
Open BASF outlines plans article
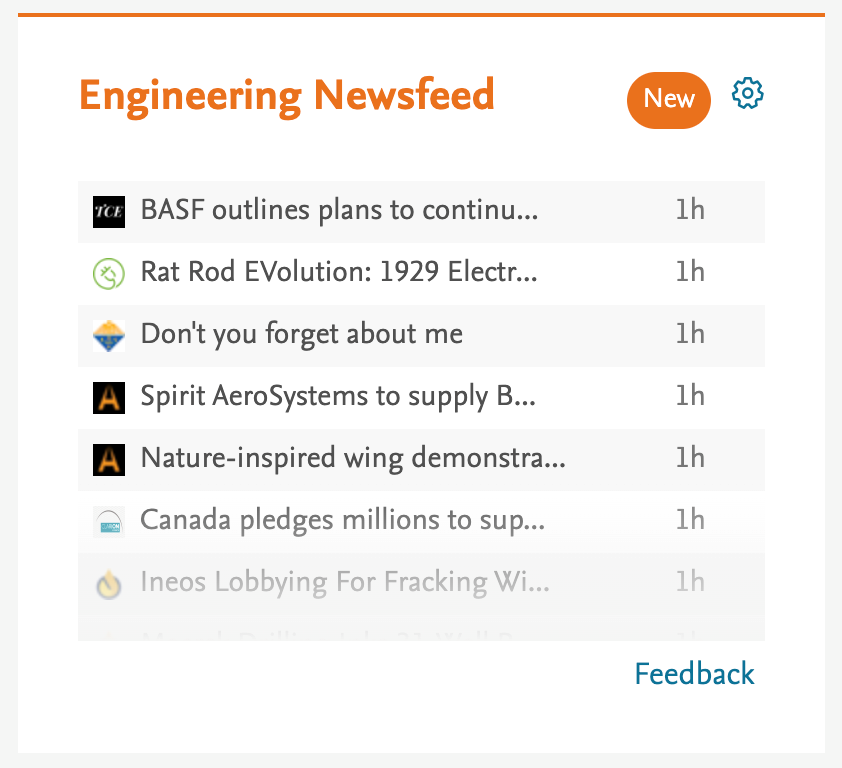(339, 211)
